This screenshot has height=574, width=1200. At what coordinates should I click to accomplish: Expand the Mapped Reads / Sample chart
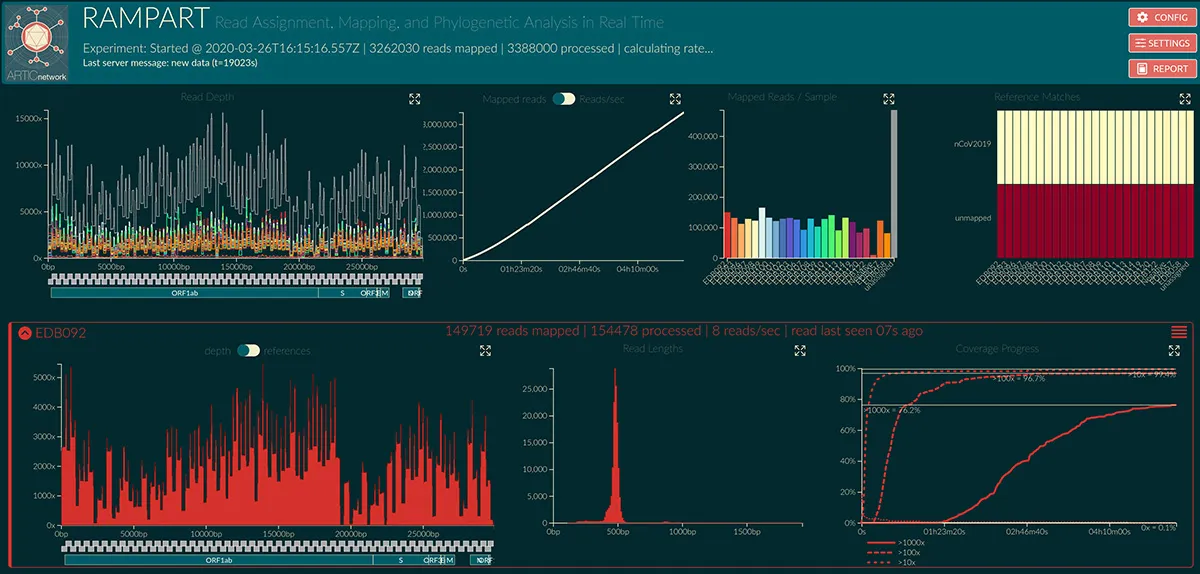tap(889, 99)
